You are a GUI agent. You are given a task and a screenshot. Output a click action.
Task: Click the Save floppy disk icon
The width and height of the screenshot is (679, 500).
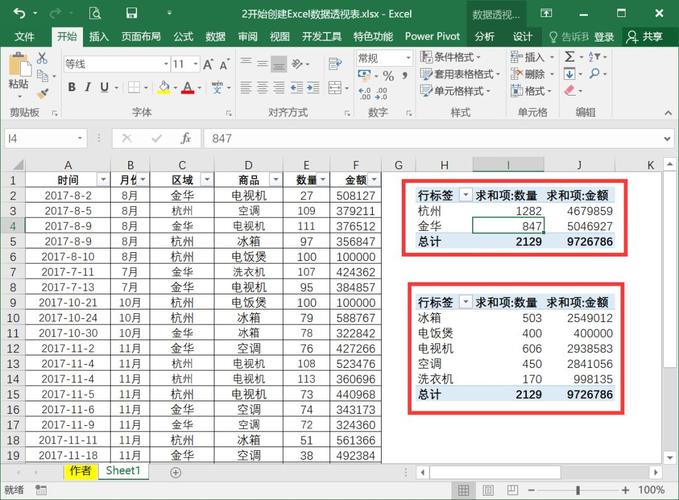click(132, 13)
